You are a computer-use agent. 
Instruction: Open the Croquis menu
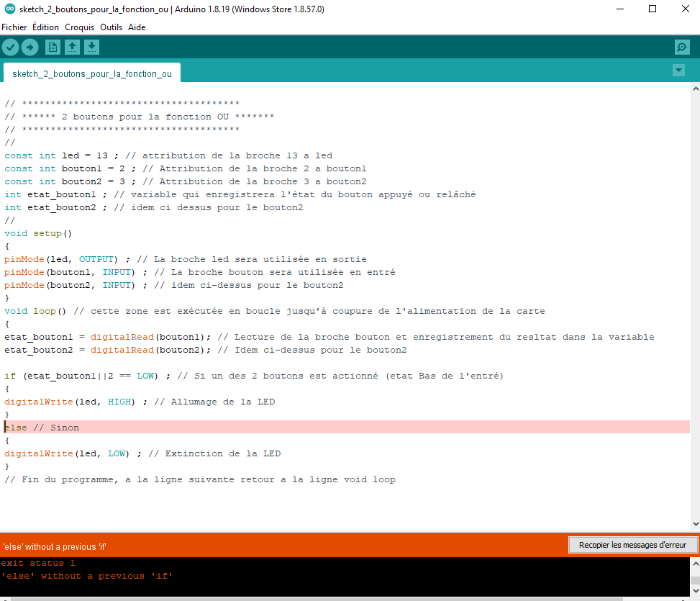click(79, 27)
